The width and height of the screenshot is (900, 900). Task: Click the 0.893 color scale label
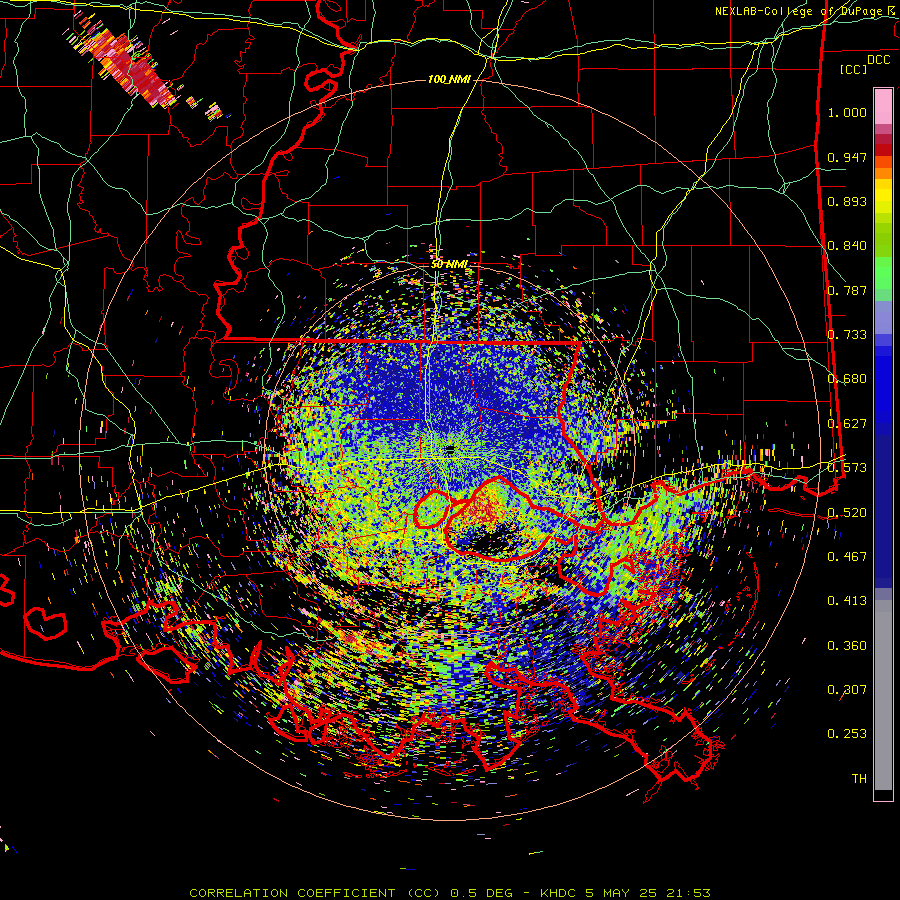click(x=847, y=201)
